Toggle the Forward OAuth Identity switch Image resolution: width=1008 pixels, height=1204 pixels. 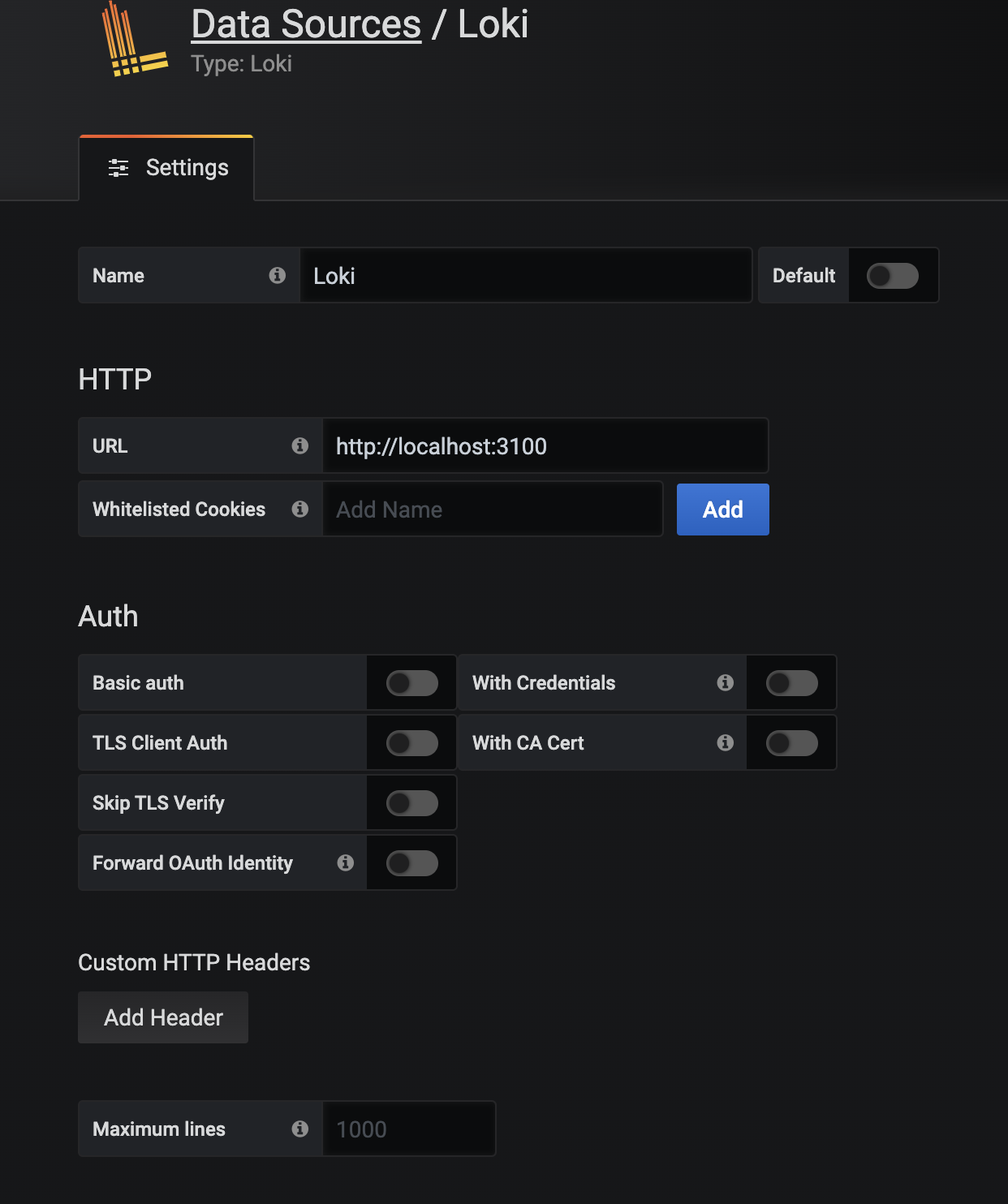click(x=412, y=862)
